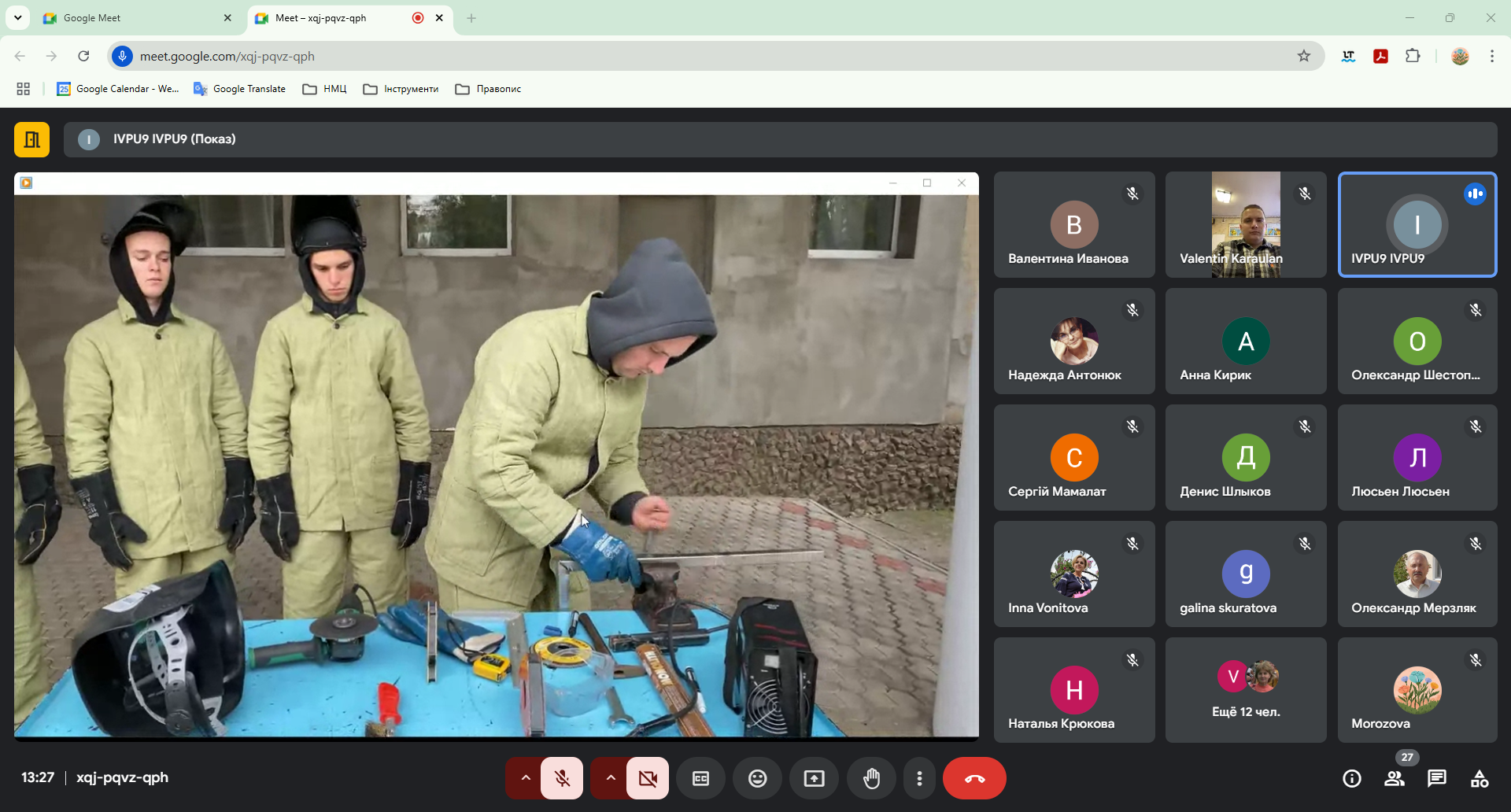Expand audio settings arrow next to microphone
The width and height of the screenshot is (1511, 812).
526,778
